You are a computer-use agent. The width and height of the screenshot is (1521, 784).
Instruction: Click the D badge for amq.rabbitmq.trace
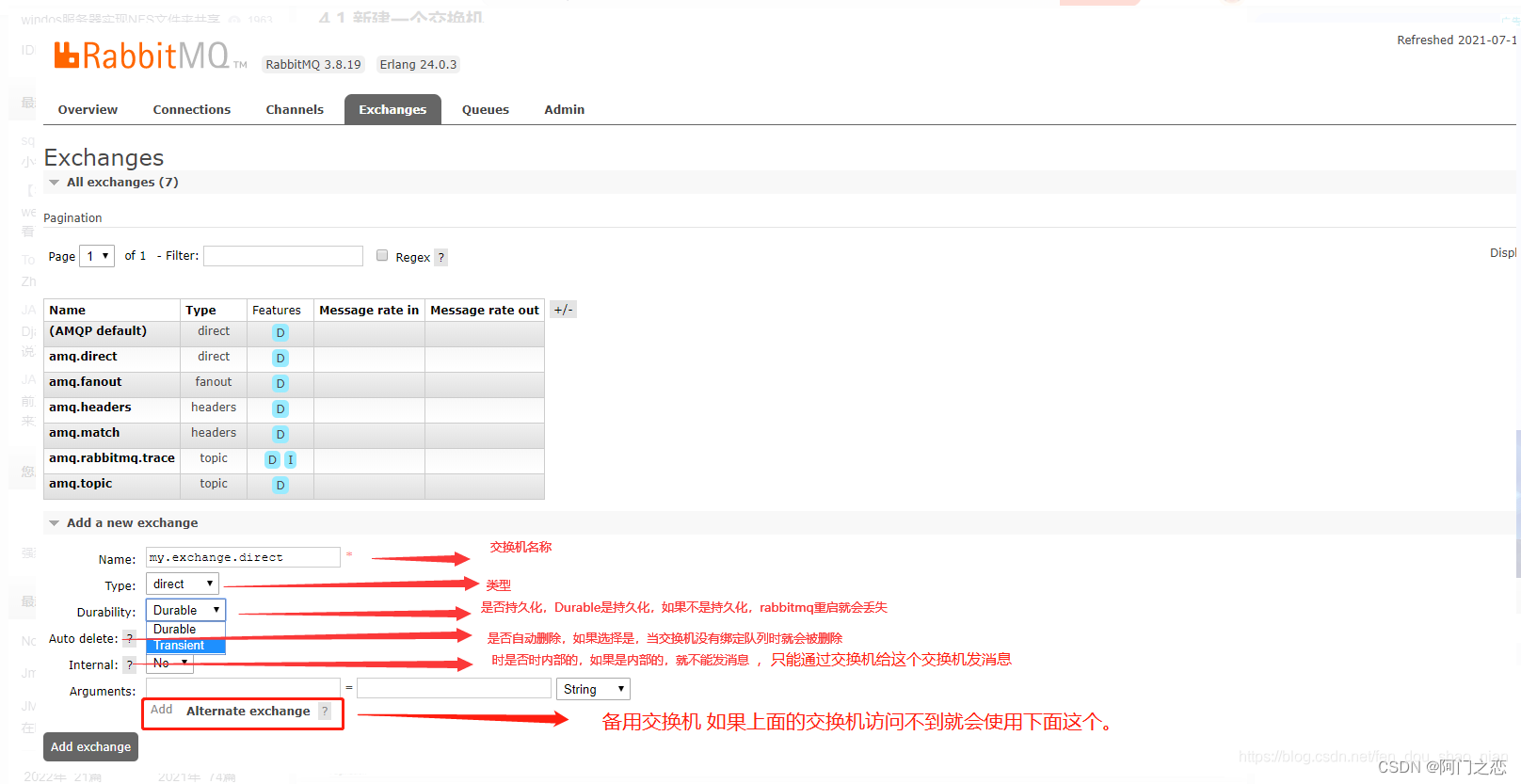click(272, 460)
